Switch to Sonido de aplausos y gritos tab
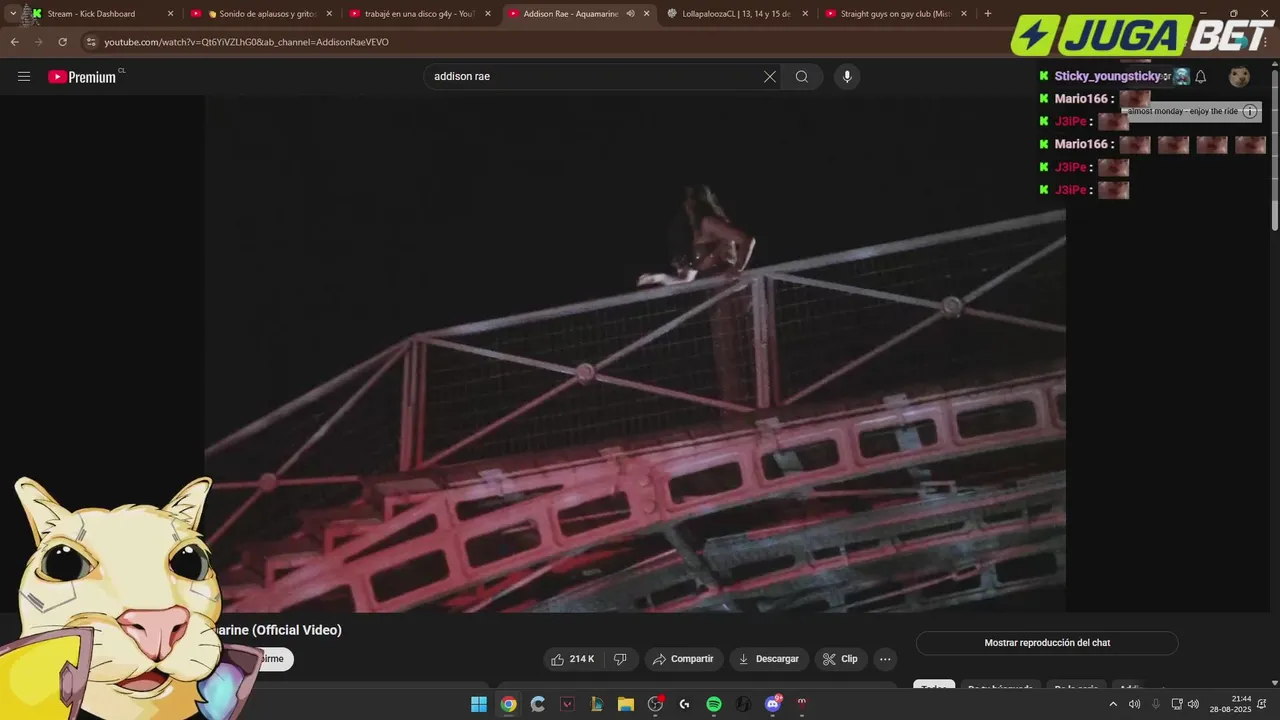Viewport: 1280px width, 720px height. click(261, 14)
